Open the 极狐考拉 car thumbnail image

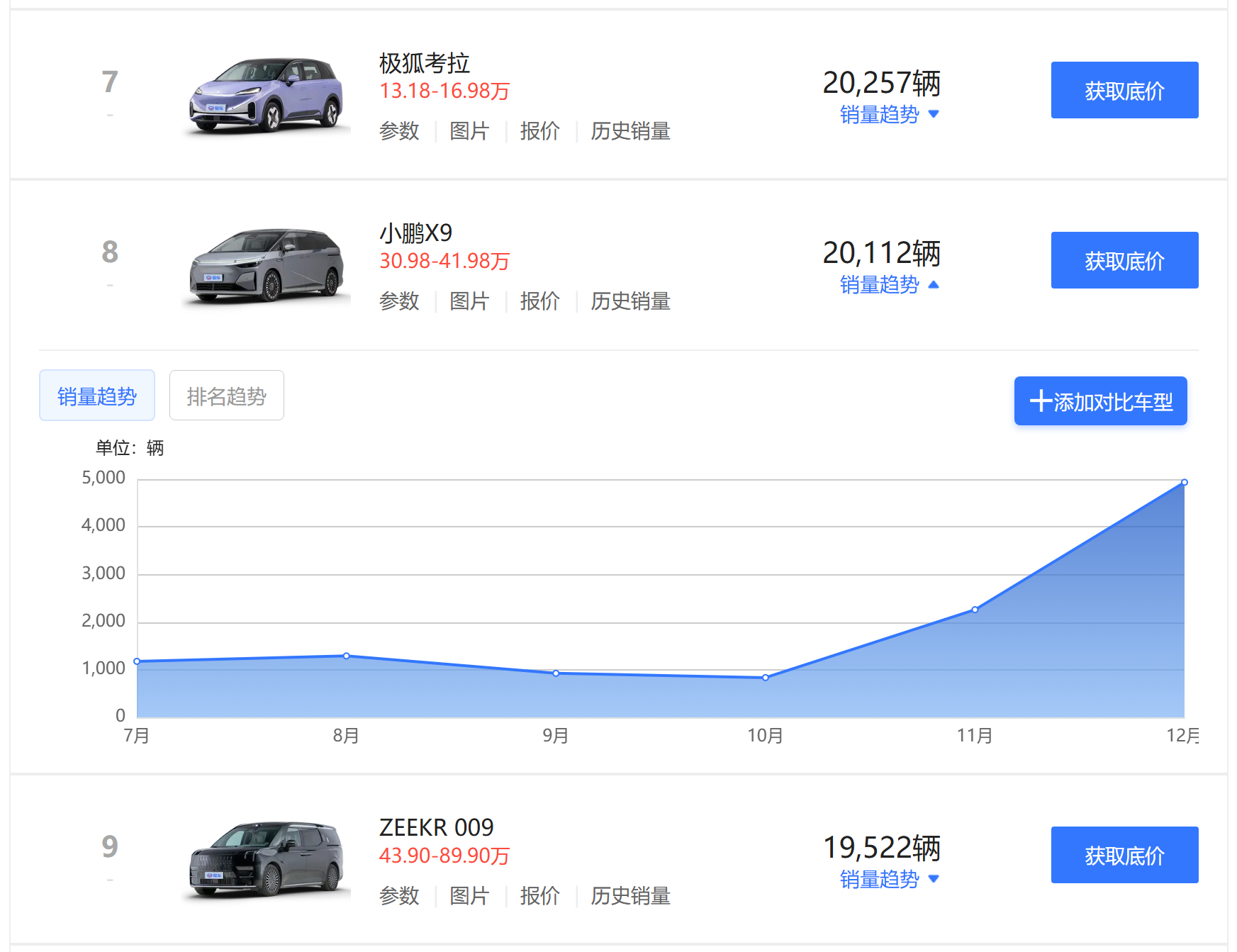point(267,96)
